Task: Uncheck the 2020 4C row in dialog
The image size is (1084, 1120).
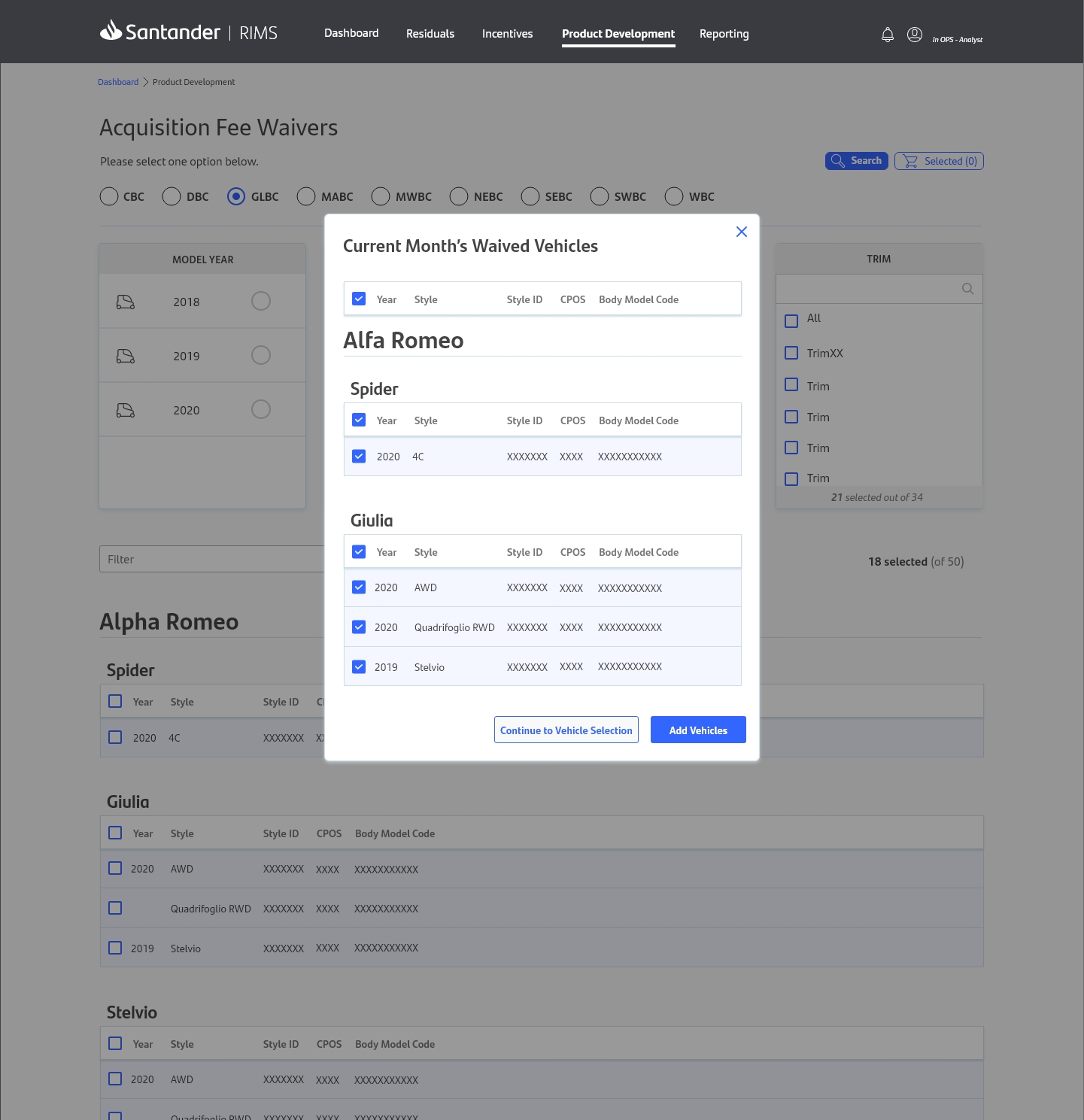Action: (x=359, y=456)
